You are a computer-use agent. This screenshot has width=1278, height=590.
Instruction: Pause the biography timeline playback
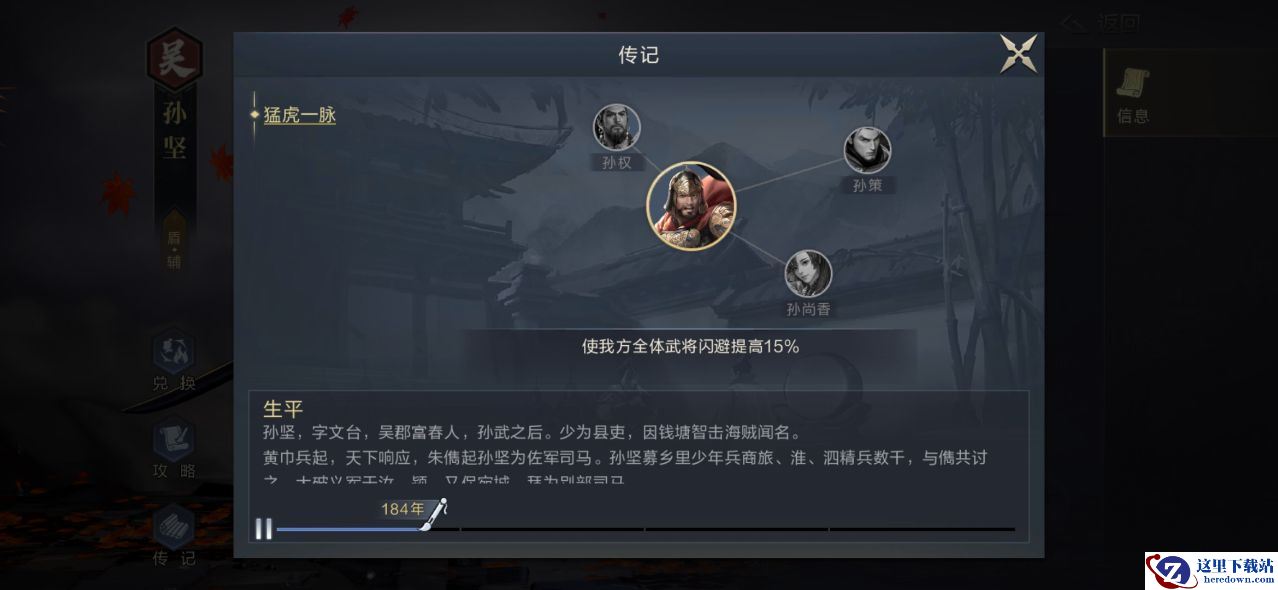[x=263, y=529]
